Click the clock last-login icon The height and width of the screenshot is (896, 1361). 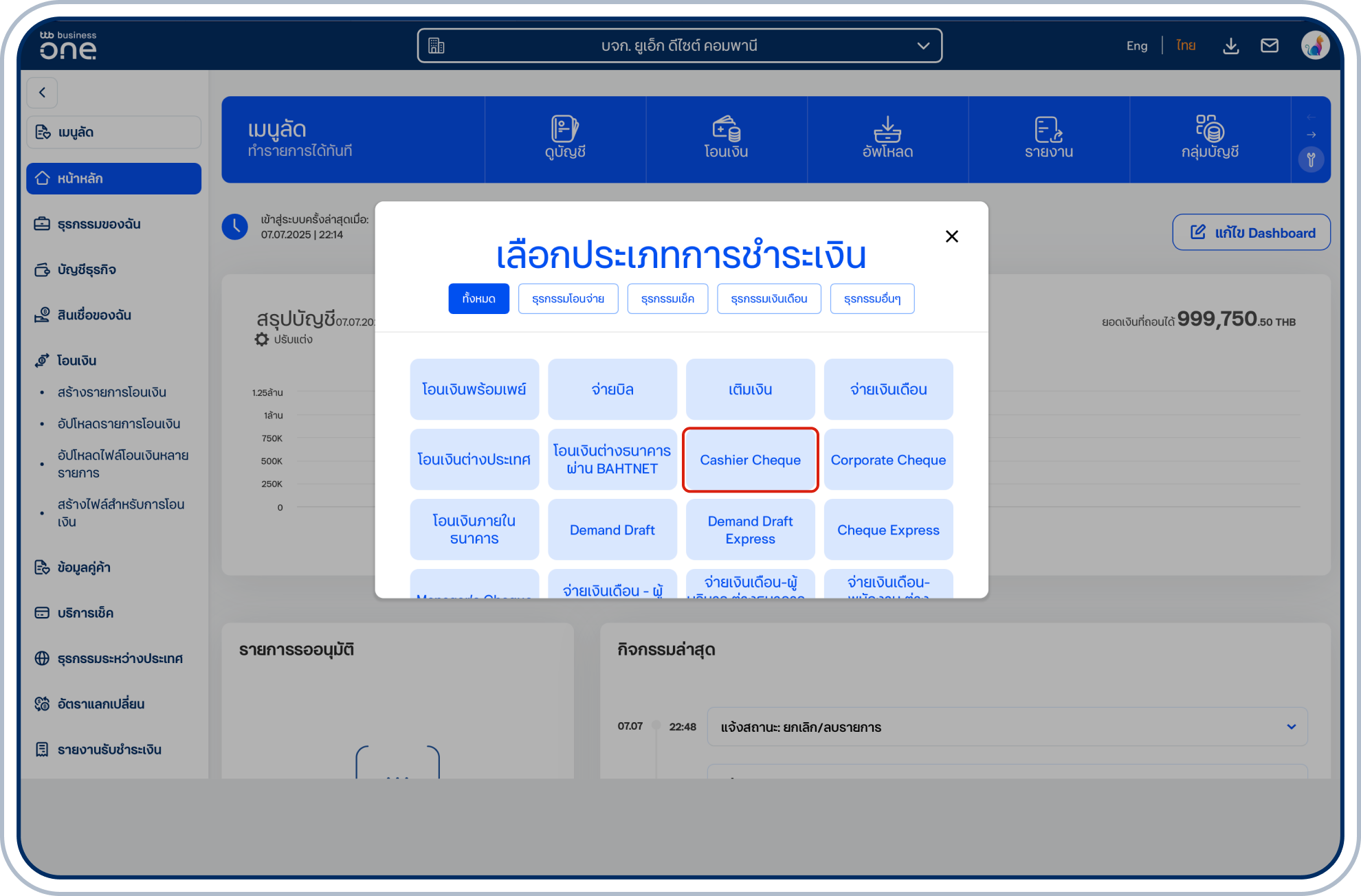point(234,226)
